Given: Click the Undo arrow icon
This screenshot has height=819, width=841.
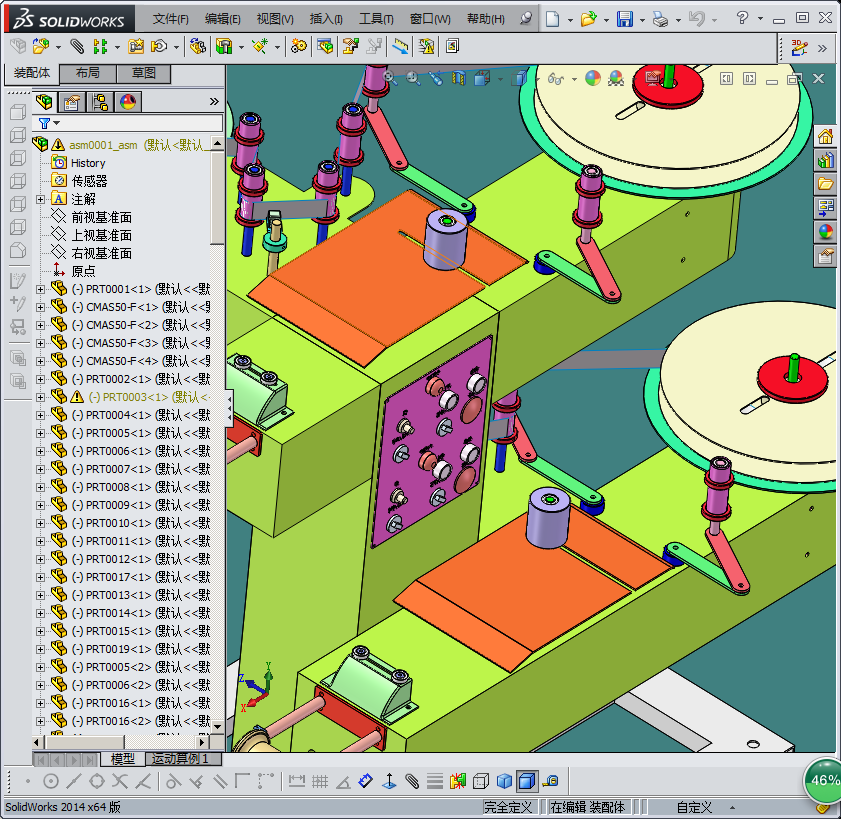Looking at the screenshot, I should tap(696, 19).
